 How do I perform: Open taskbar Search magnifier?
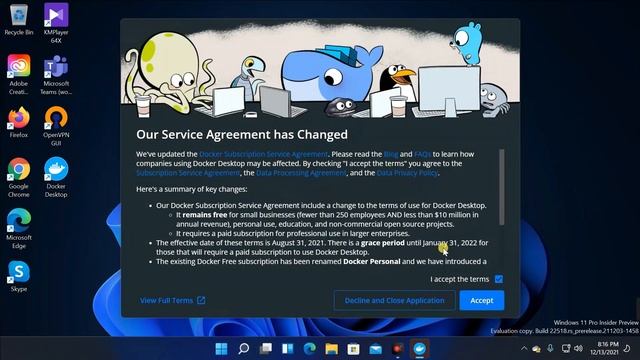(244, 349)
